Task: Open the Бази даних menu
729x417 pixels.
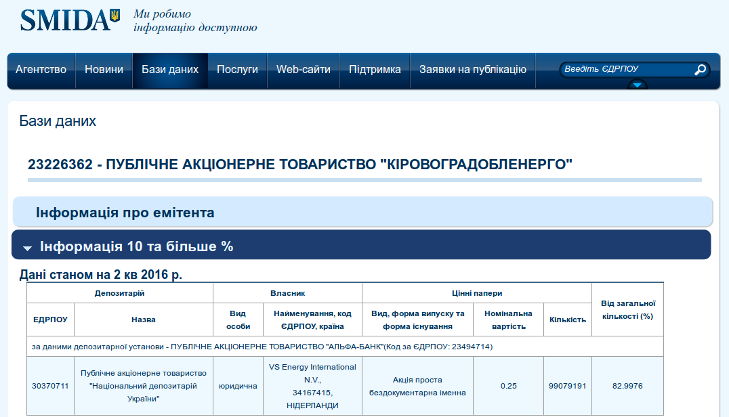Action: tap(170, 70)
